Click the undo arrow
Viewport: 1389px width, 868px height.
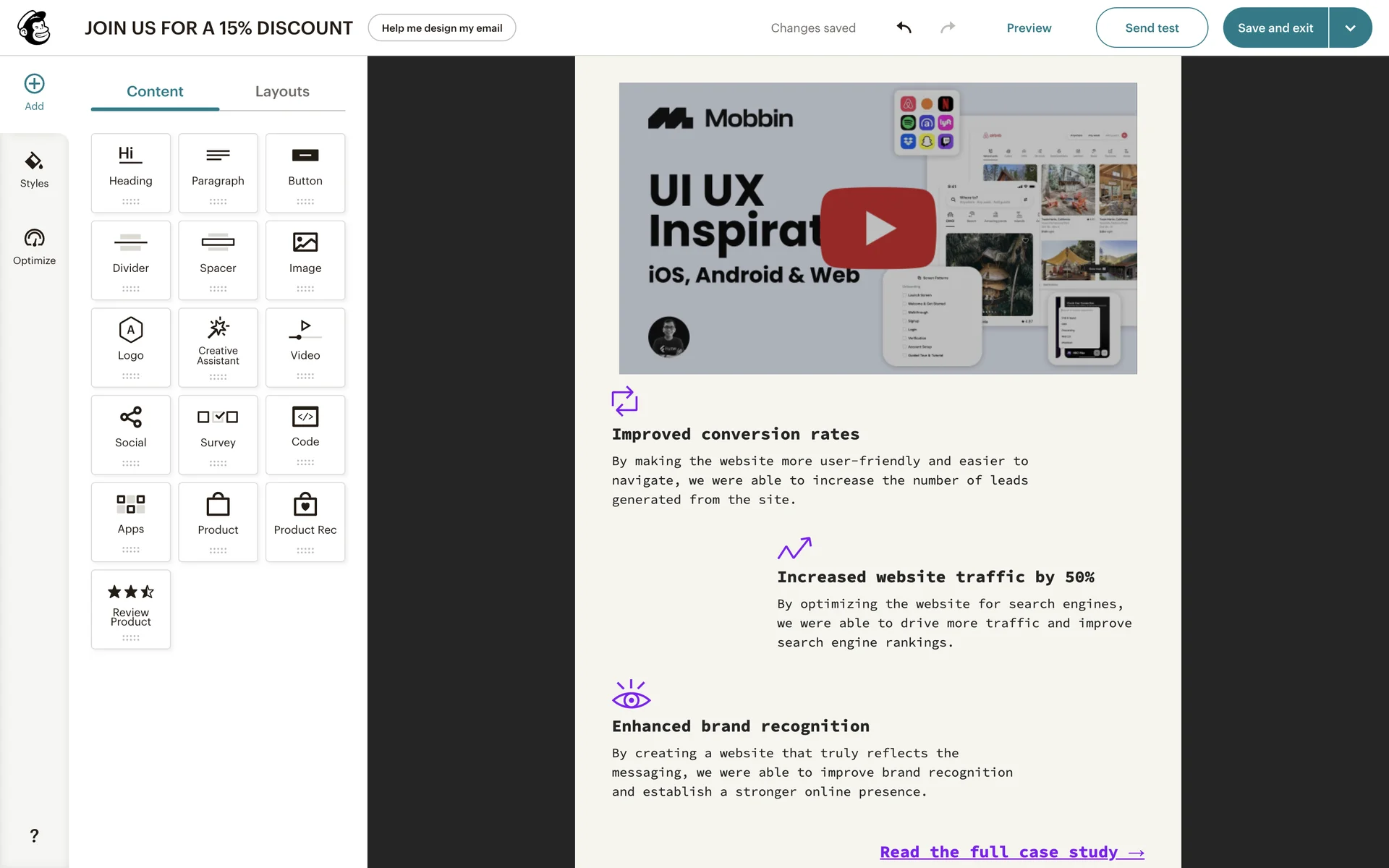click(x=904, y=27)
